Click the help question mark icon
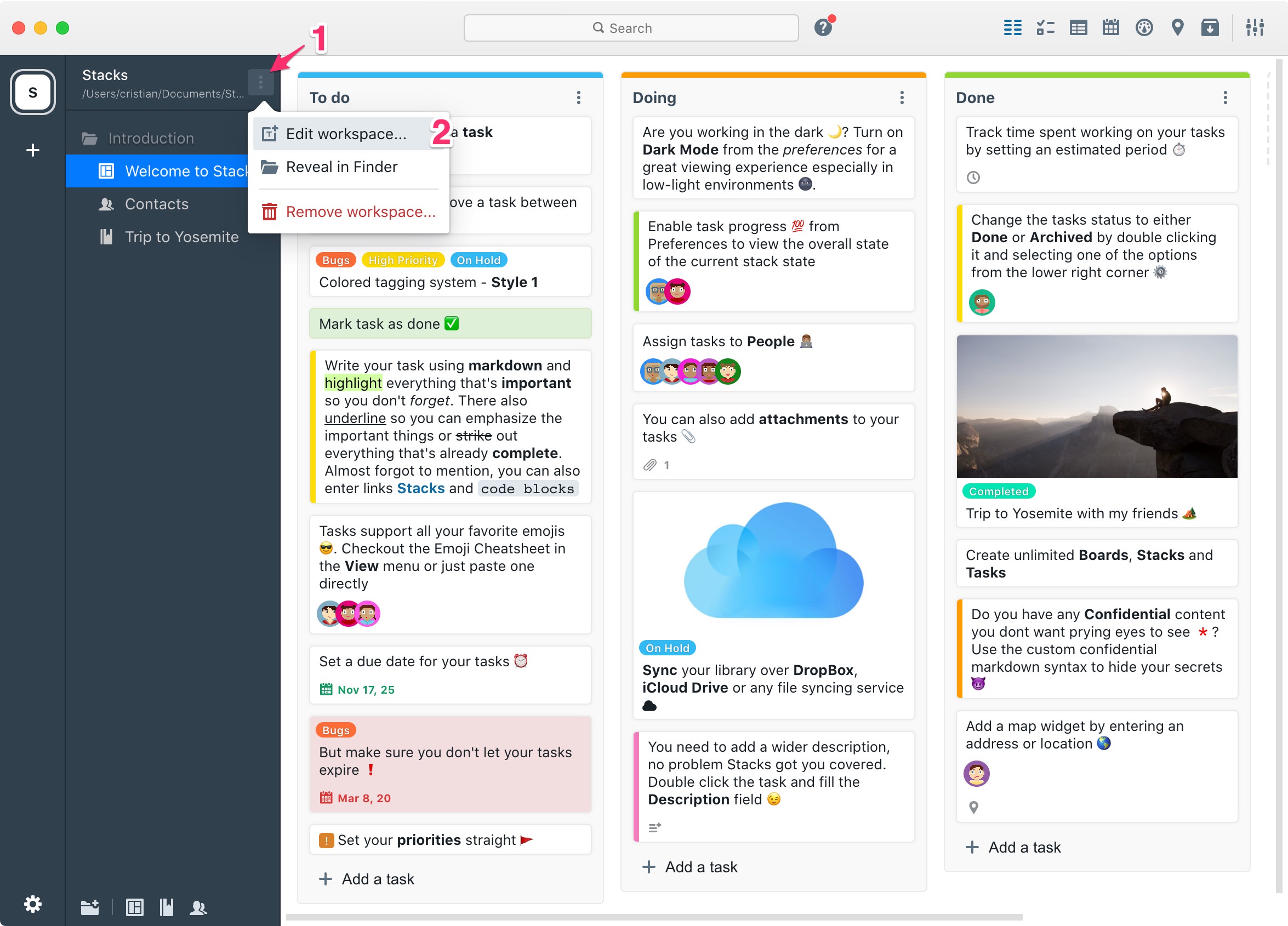Screen dimensions: 1288x926 (822, 27)
